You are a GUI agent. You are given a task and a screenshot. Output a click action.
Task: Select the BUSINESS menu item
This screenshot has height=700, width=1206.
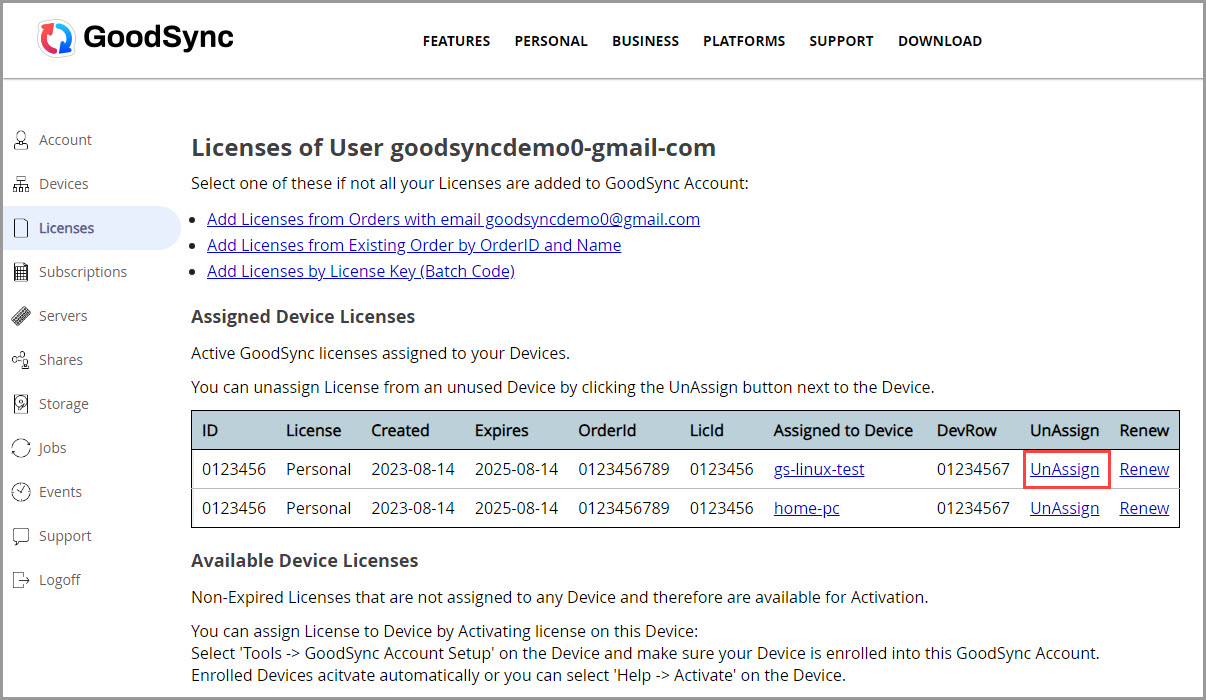645,41
